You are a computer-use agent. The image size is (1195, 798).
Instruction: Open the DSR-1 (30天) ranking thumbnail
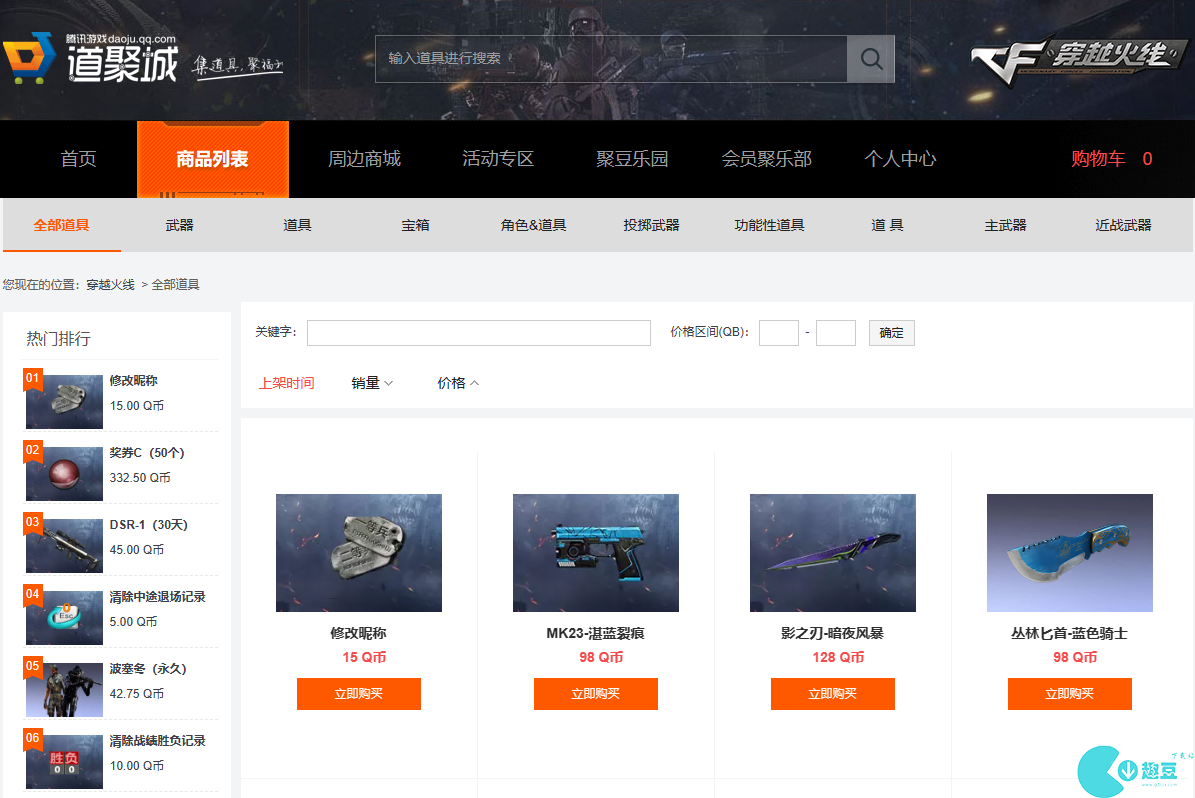point(64,546)
